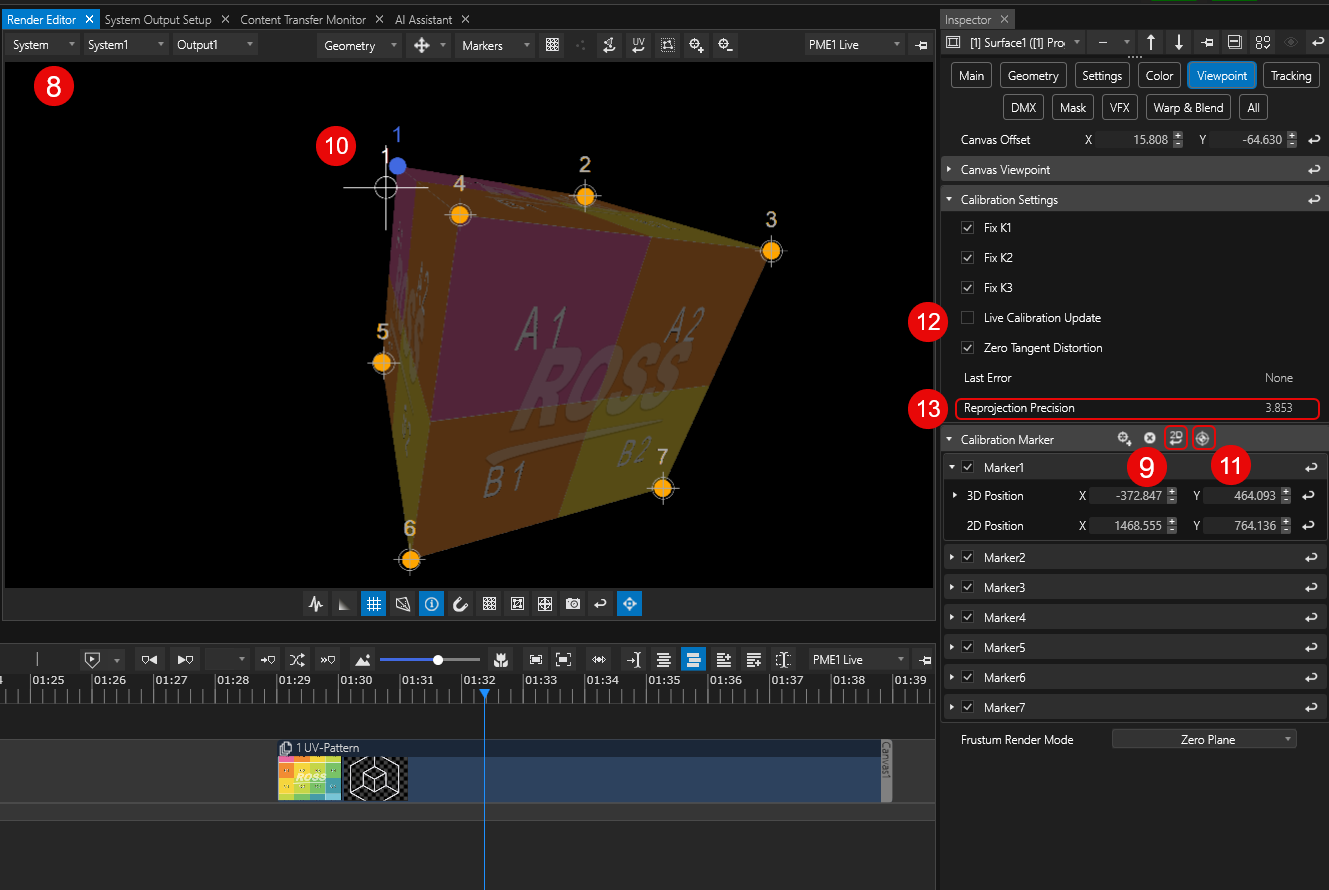
Task: Toggle the blue grid overlay button below viewport
Action: [x=373, y=604]
